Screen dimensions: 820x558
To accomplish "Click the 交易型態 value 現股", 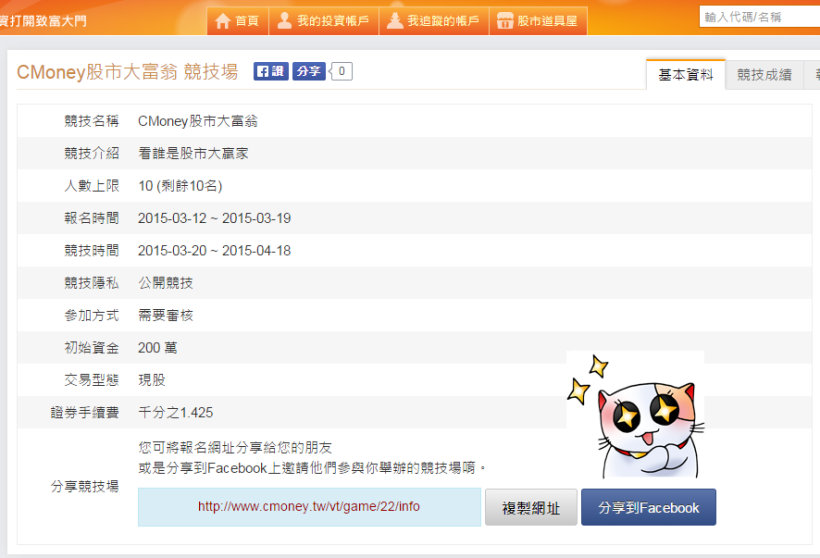I will pos(152,380).
